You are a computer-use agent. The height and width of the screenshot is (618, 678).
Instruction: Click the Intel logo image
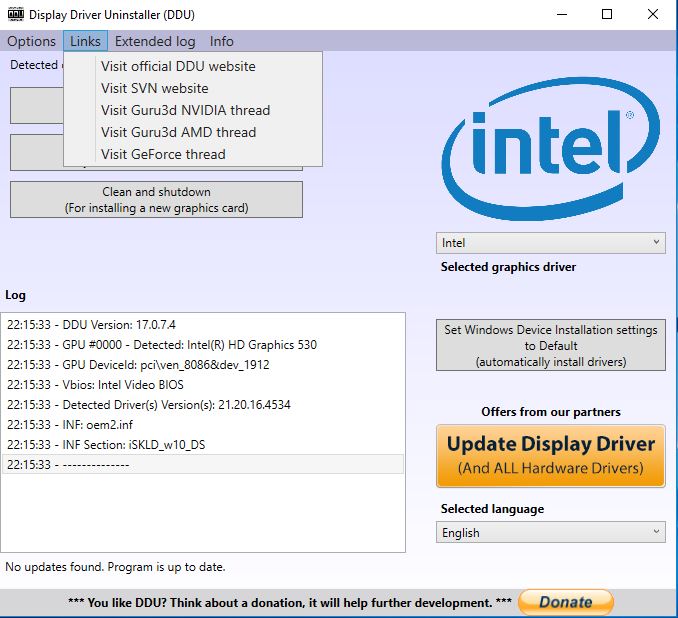pyautogui.click(x=550, y=148)
